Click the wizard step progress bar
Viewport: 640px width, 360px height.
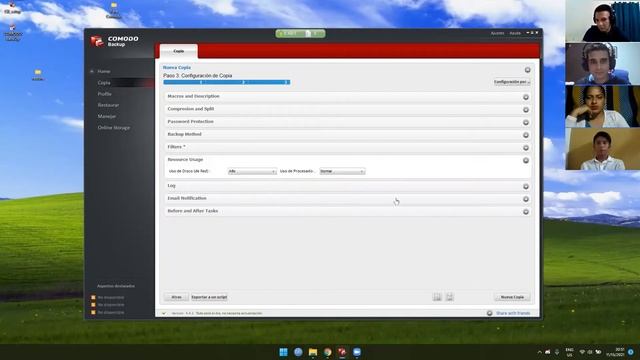[227, 82]
